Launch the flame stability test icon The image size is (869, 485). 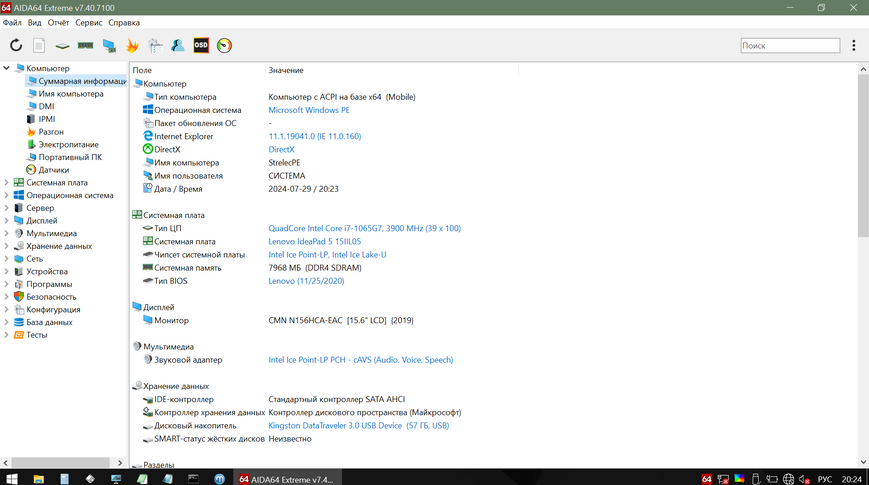[132, 45]
